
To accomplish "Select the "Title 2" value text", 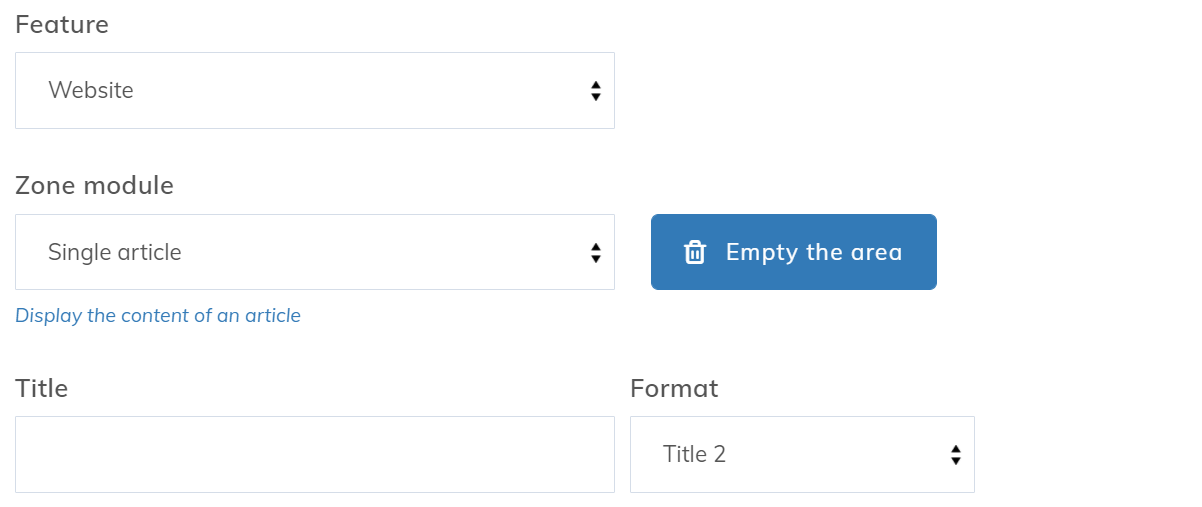I will [694, 455].
